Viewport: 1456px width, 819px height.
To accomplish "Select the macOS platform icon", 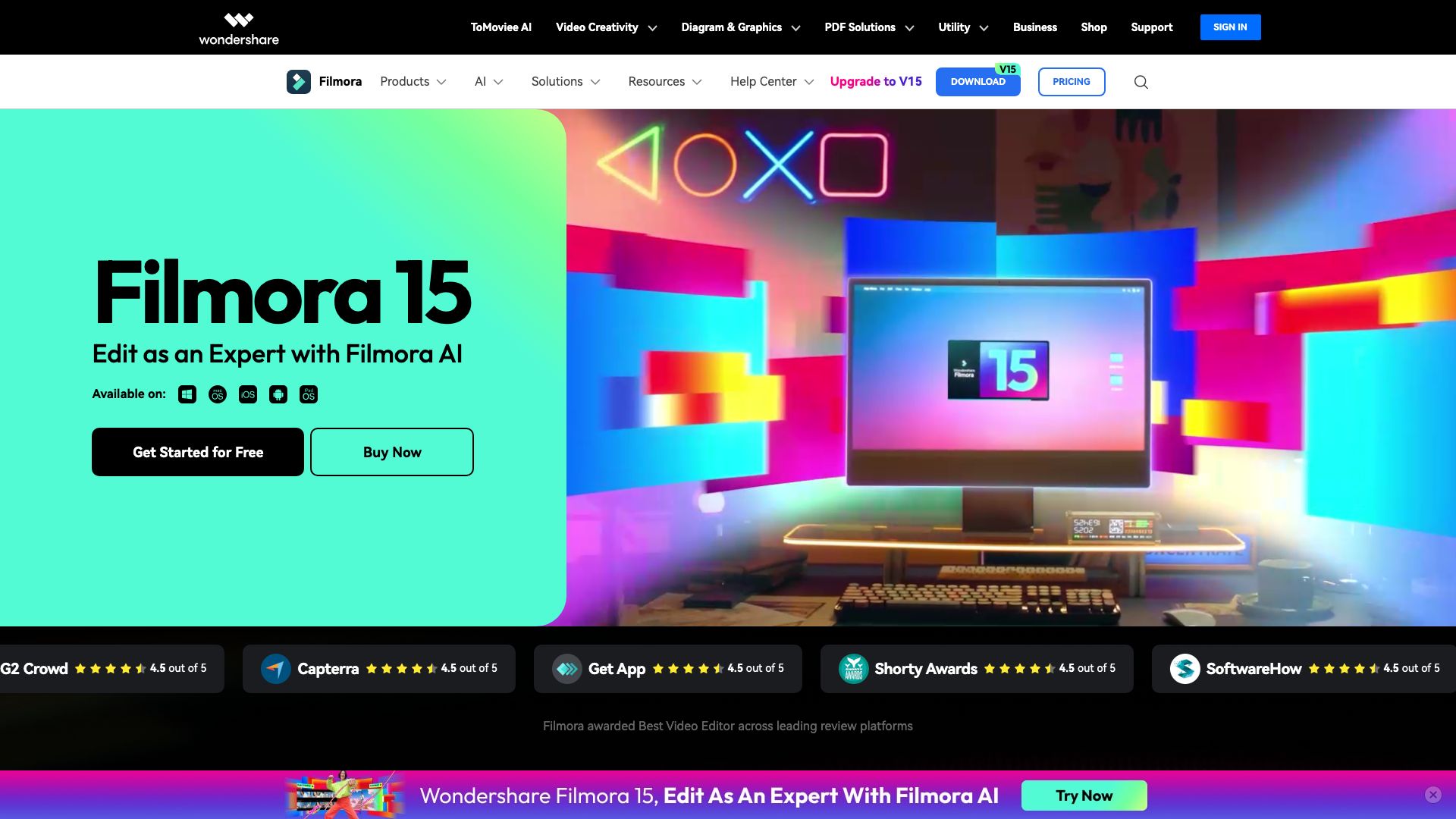I will [217, 394].
